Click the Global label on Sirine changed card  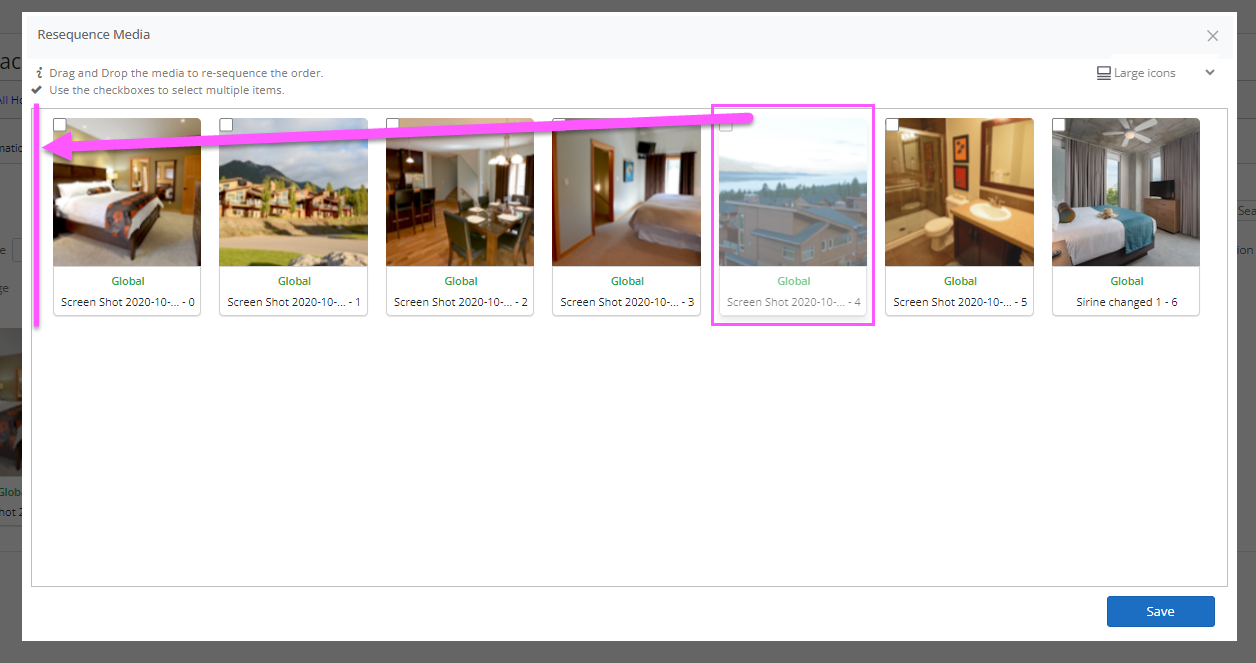(x=1126, y=281)
